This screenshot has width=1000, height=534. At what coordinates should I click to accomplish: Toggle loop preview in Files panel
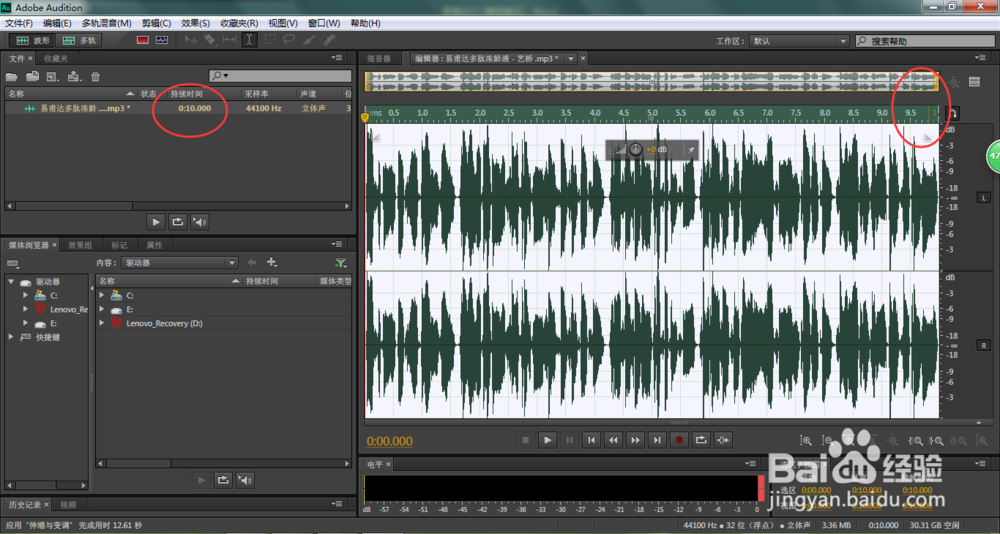[x=178, y=222]
